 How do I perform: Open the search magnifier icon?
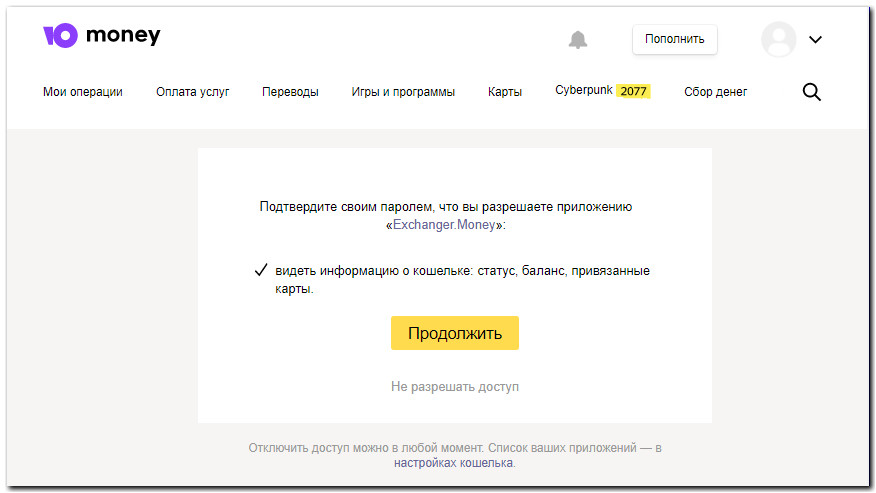pyautogui.click(x=811, y=92)
